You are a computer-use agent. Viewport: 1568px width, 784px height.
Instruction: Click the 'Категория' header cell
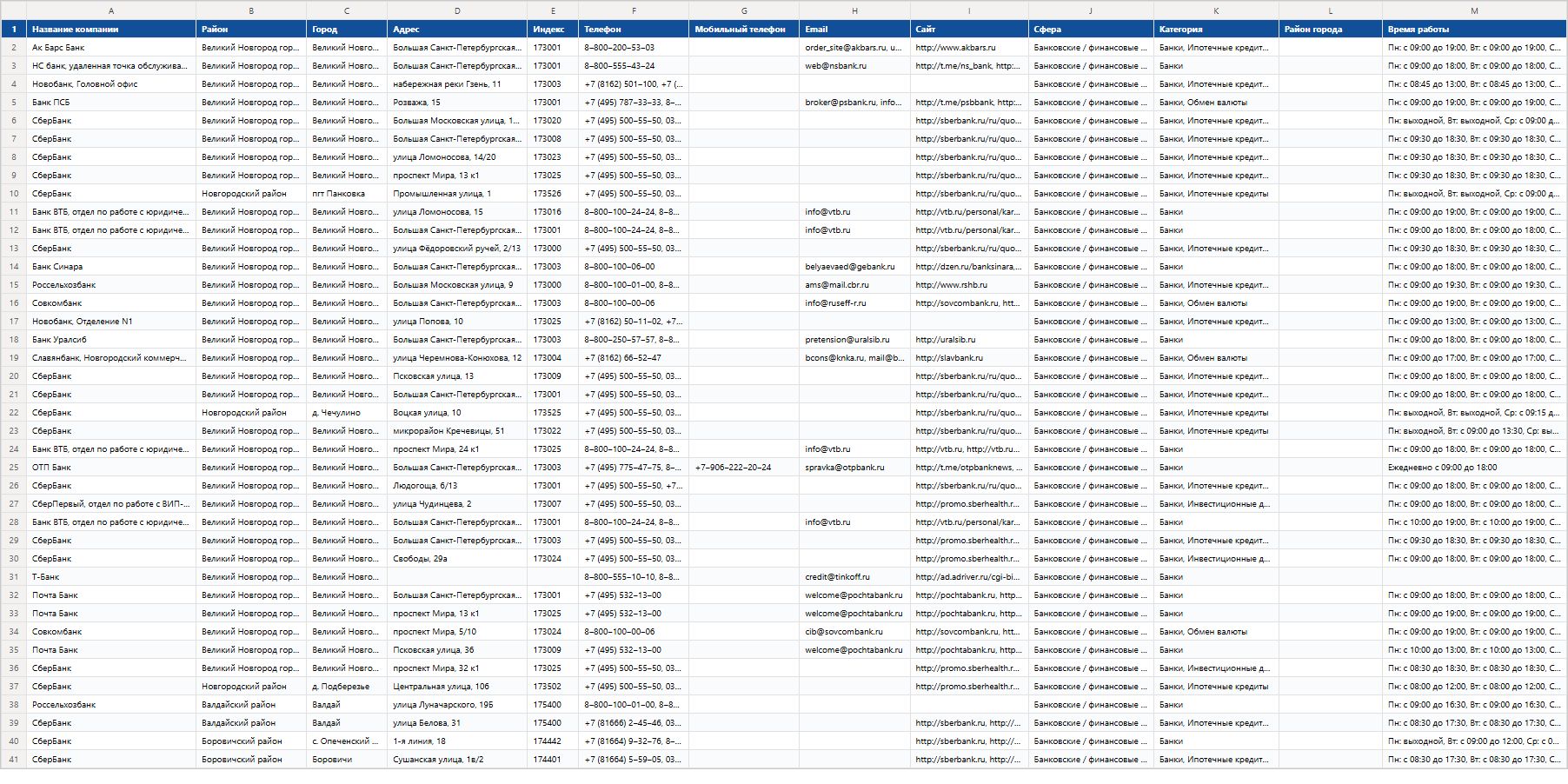click(1216, 29)
